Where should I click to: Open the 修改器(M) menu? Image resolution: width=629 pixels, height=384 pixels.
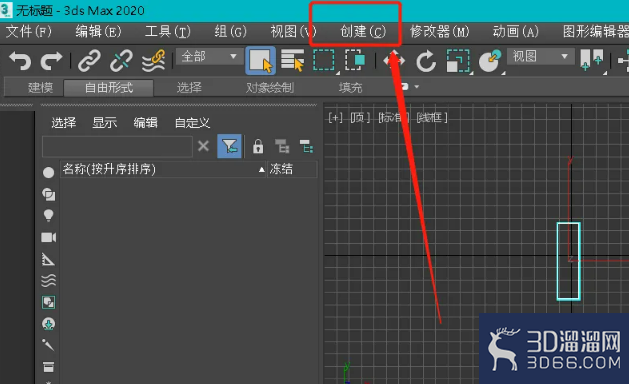tap(439, 32)
